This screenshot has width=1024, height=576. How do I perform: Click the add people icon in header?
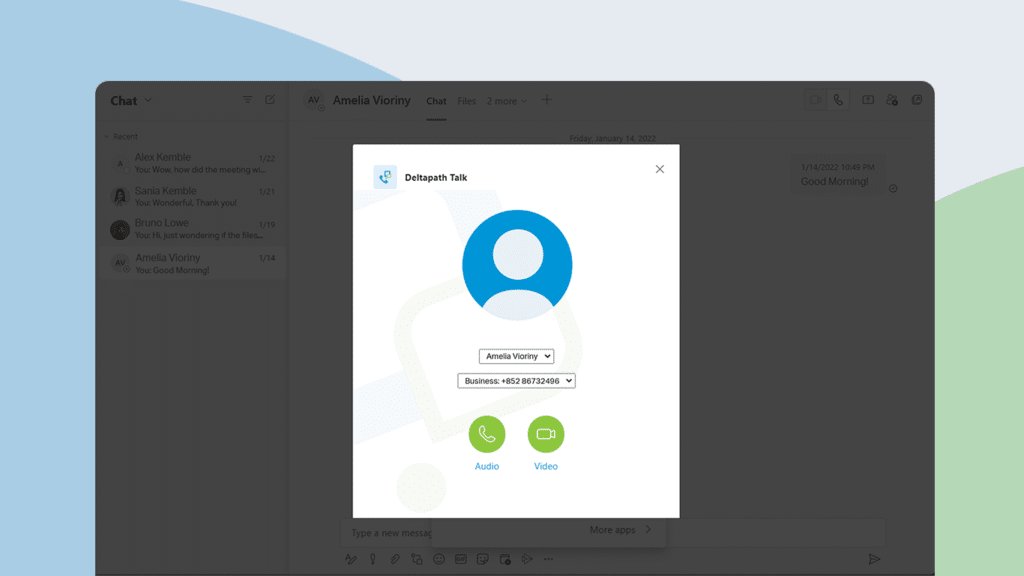[892, 100]
